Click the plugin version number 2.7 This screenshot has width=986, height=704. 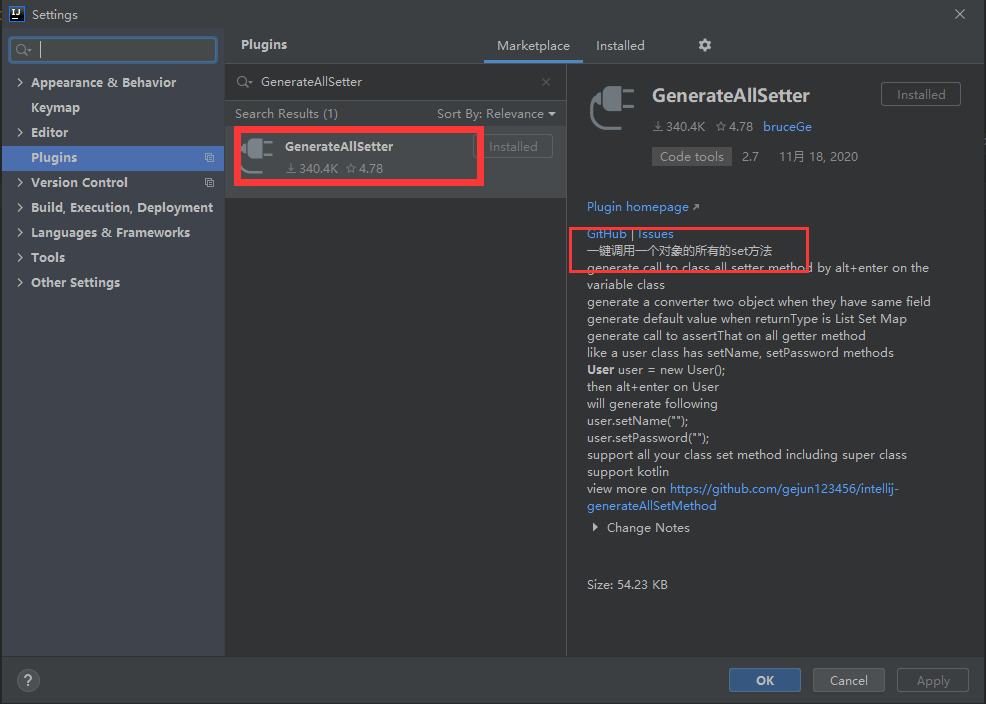(x=750, y=157)
